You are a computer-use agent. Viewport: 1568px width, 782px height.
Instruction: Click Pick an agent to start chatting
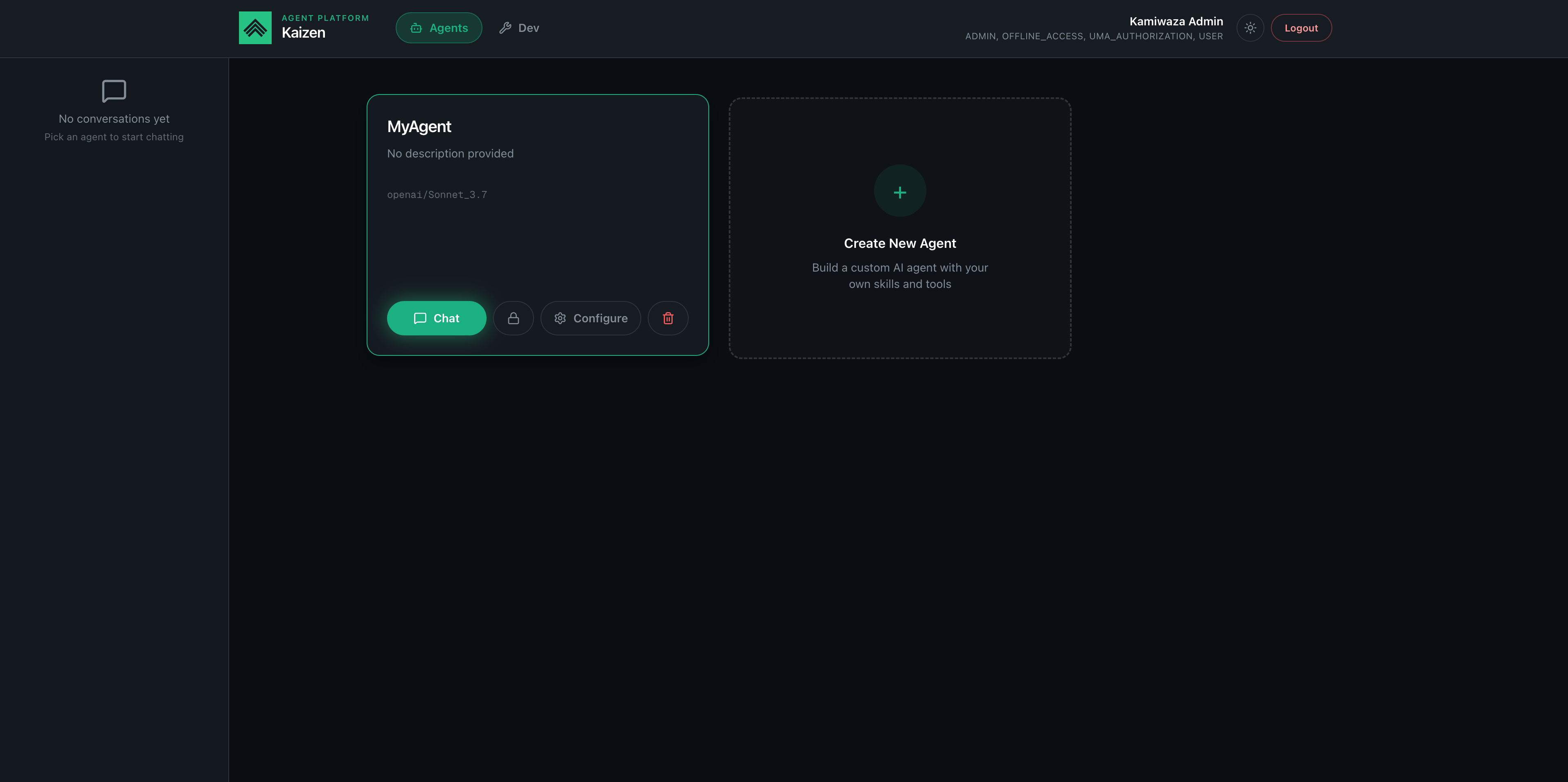click(114, 137)
